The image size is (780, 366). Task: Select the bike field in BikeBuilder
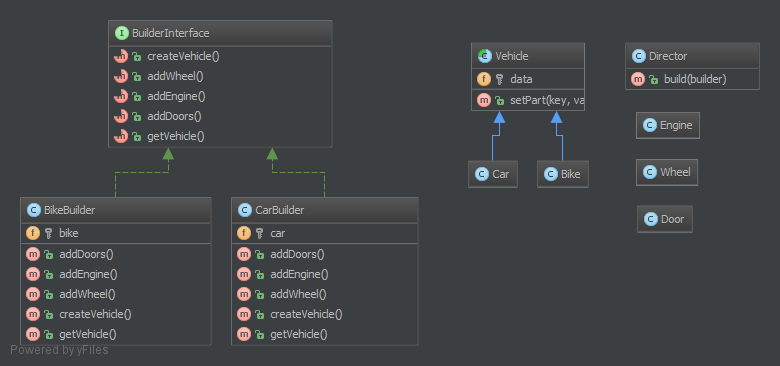(x=69, y=233)
